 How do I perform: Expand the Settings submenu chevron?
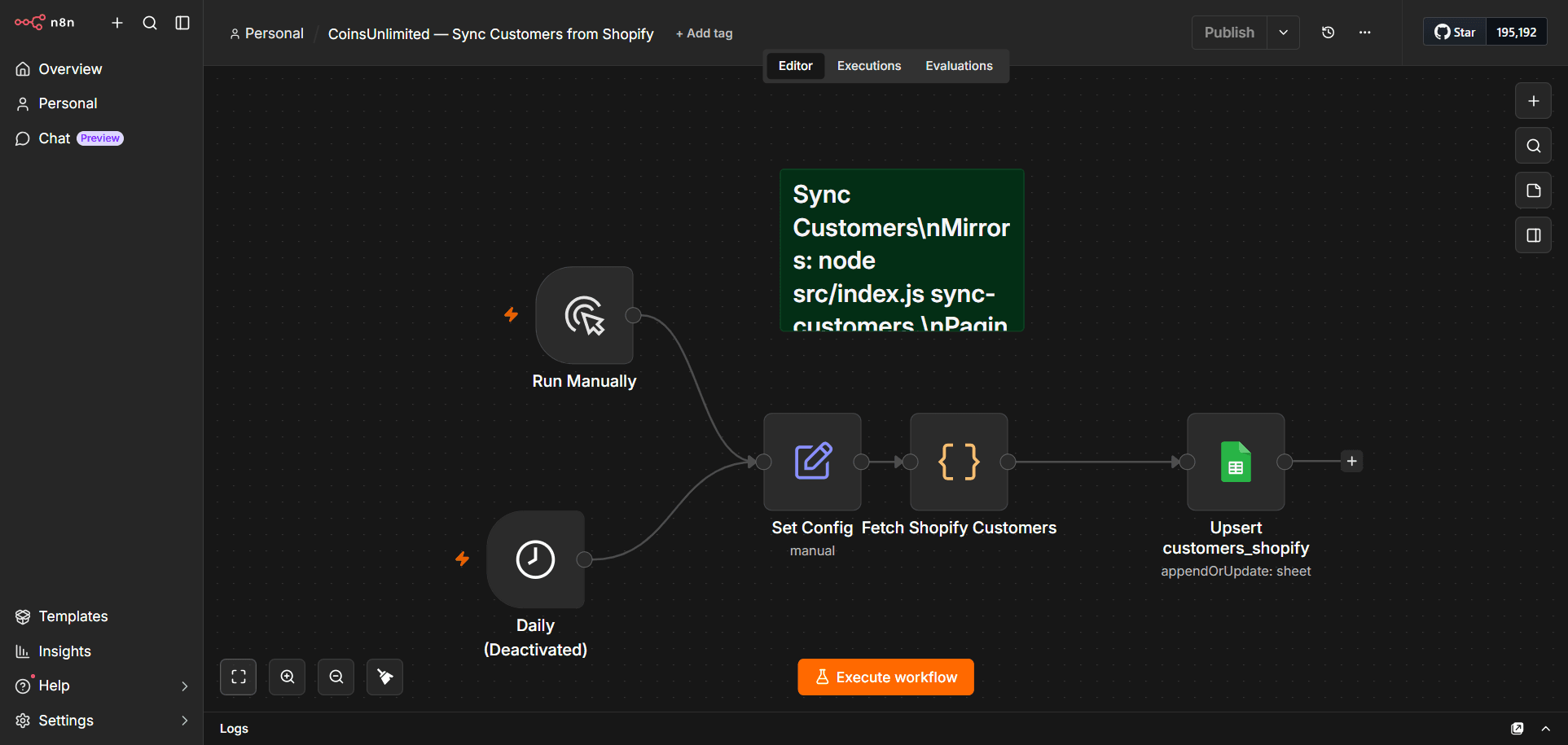185,721
